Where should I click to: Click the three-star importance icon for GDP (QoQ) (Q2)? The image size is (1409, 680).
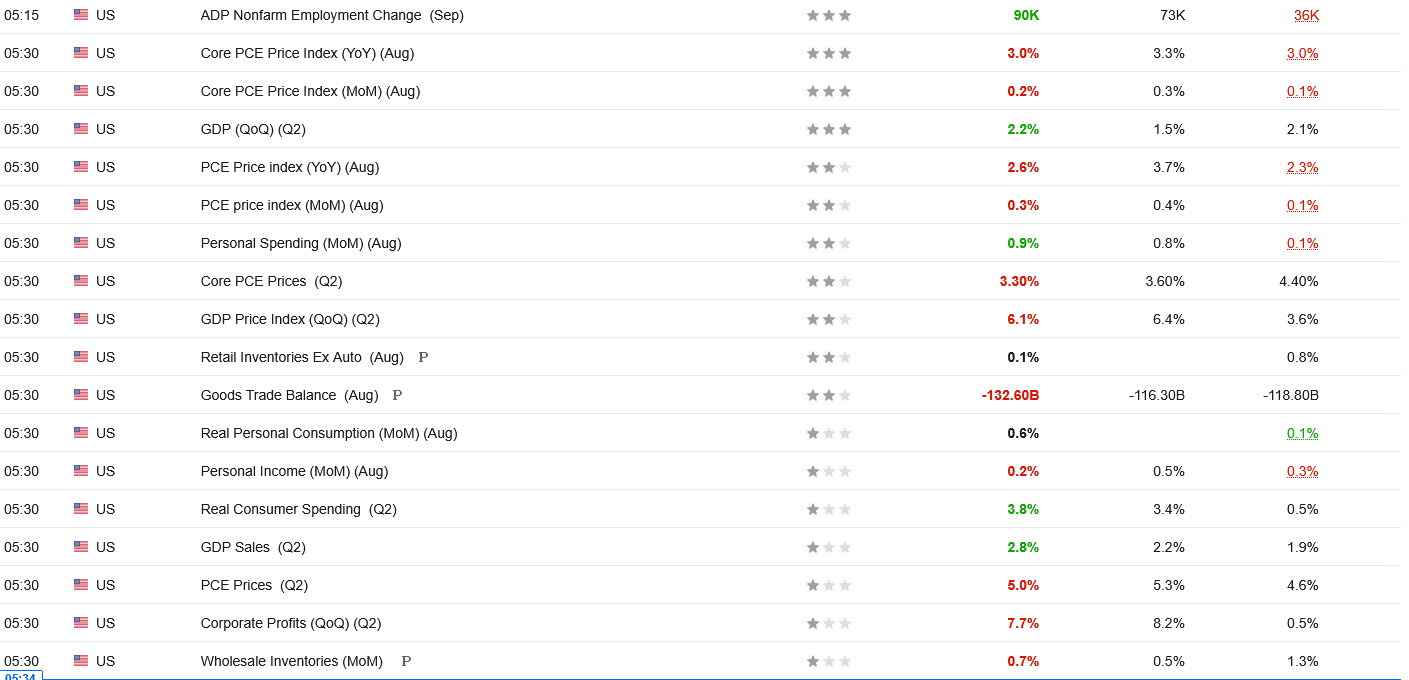click(829, 129)
